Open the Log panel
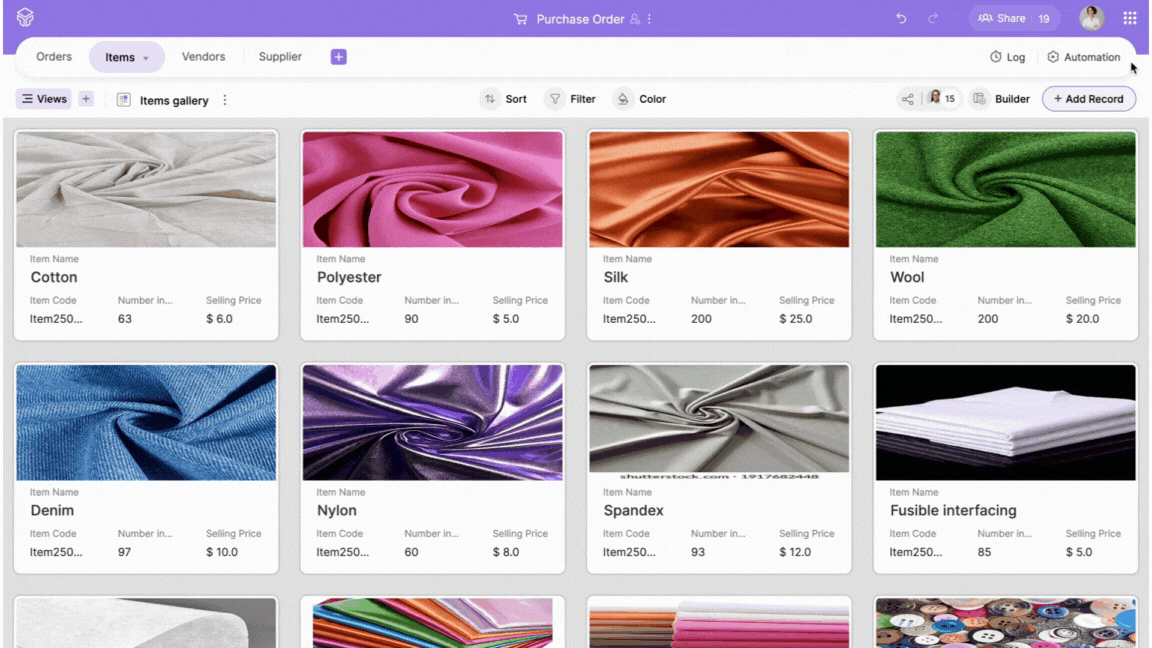This screenshot has height=648, width=1152. pos(1007,57)
